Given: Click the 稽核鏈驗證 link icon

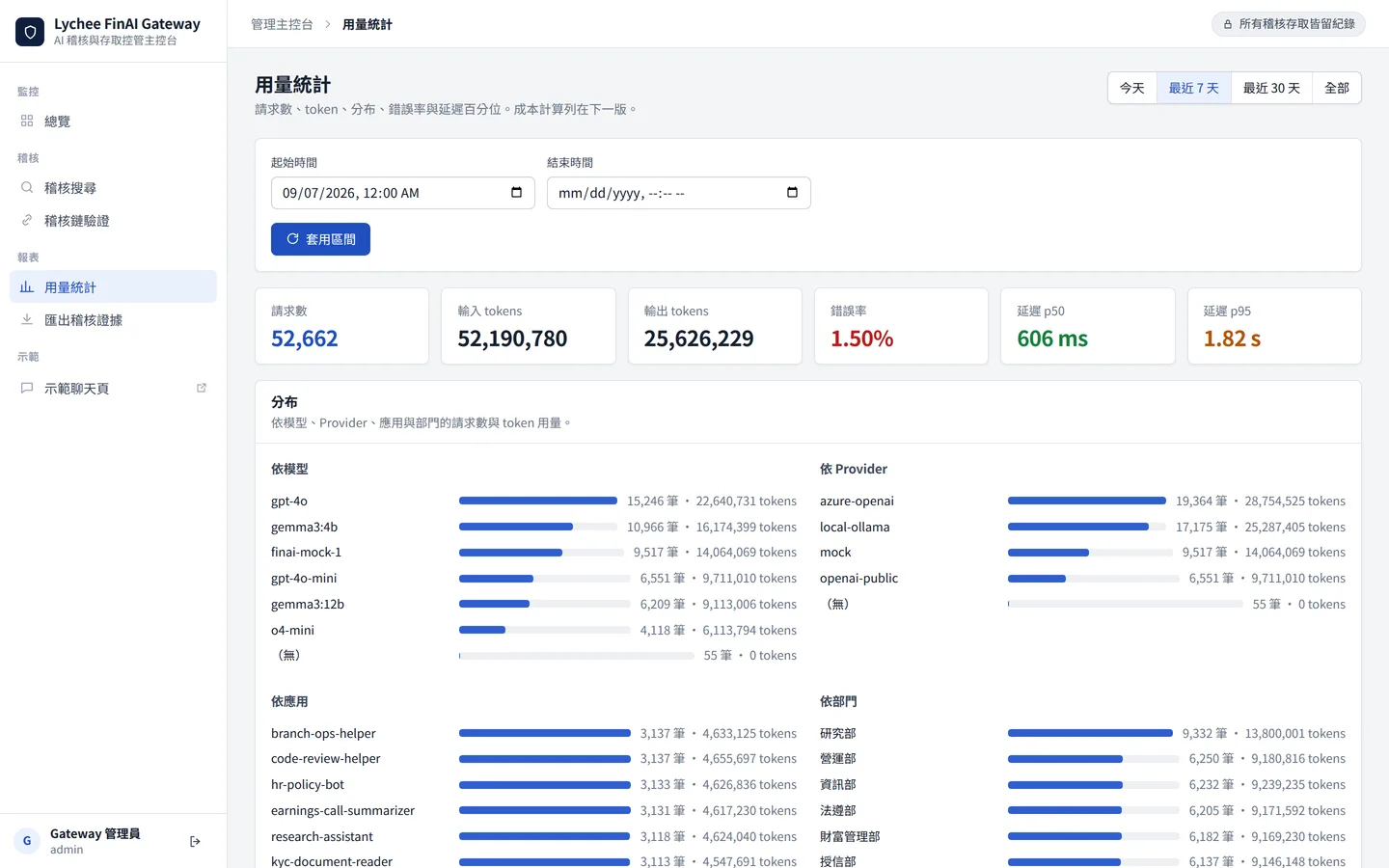Looking at the screenshot, I should (27, 220).
